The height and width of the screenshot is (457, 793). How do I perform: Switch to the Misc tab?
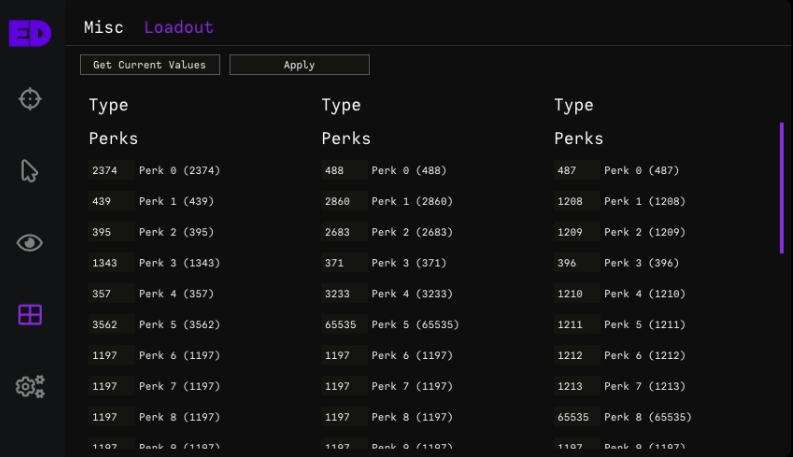[x=104, y=28]
